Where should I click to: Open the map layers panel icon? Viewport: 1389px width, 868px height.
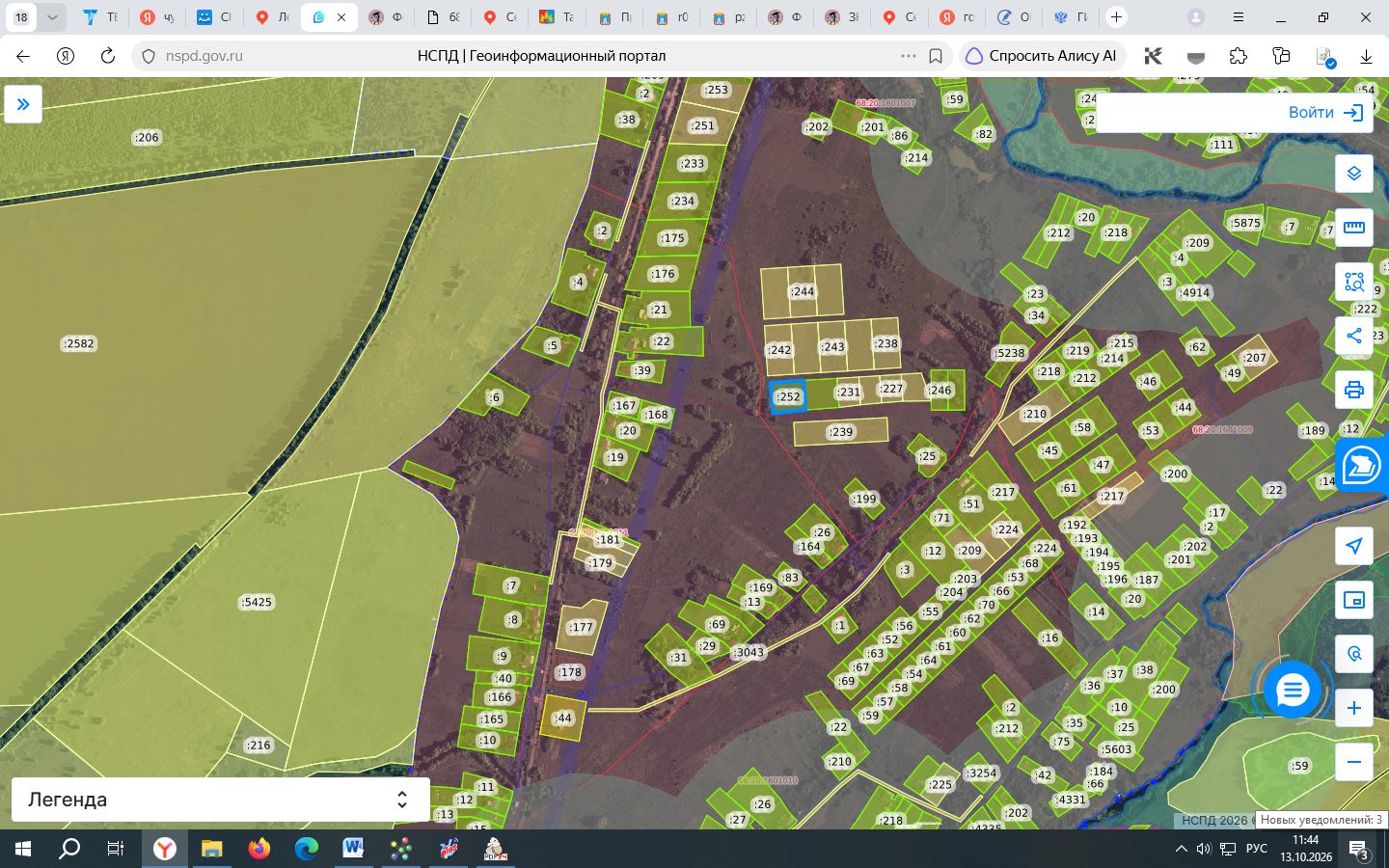(x=1354, y=174)
